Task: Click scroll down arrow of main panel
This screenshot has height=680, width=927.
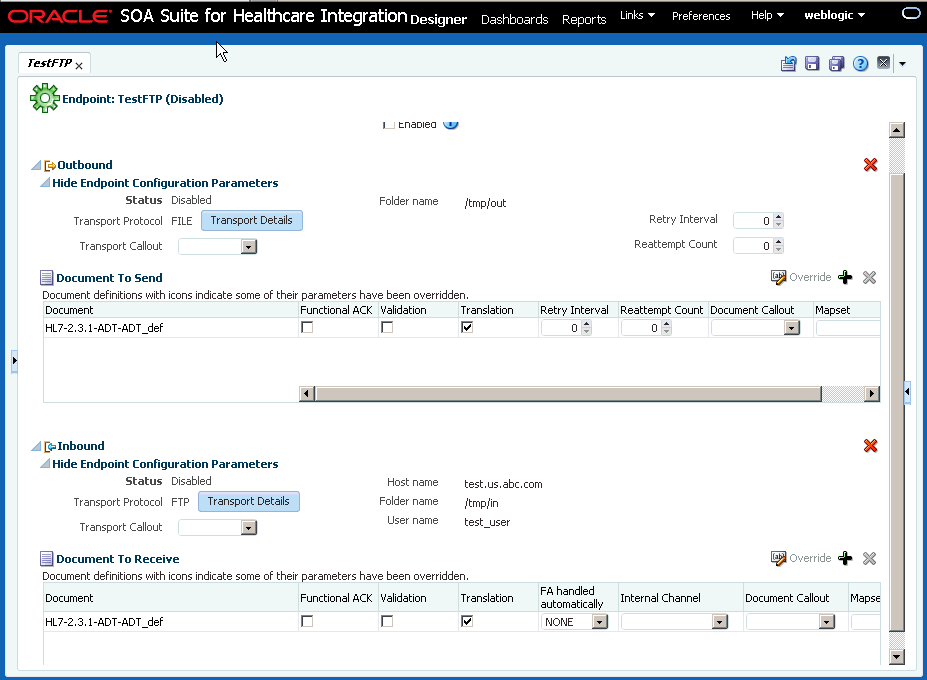Action: pos(897,656)
